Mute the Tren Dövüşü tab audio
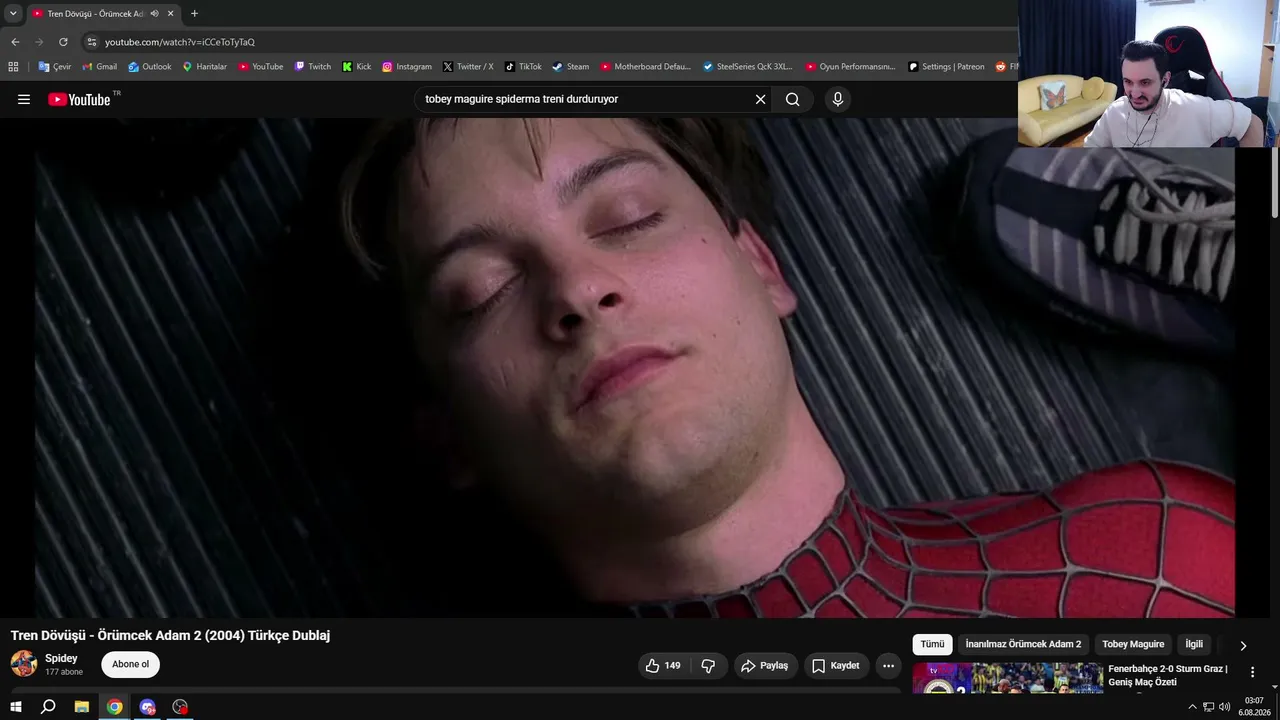Screen dimensions: 1280x720 coord(154,14)
